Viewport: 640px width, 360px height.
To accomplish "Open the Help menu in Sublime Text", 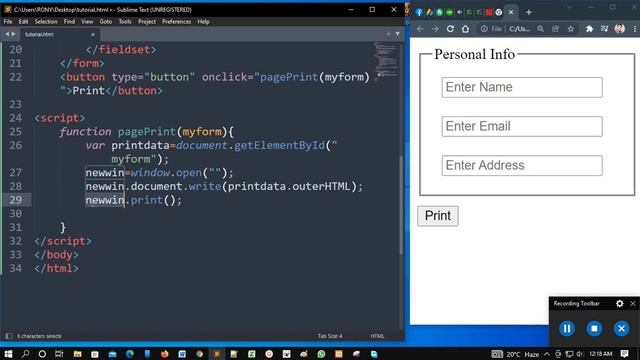I will tap(203, 22).
